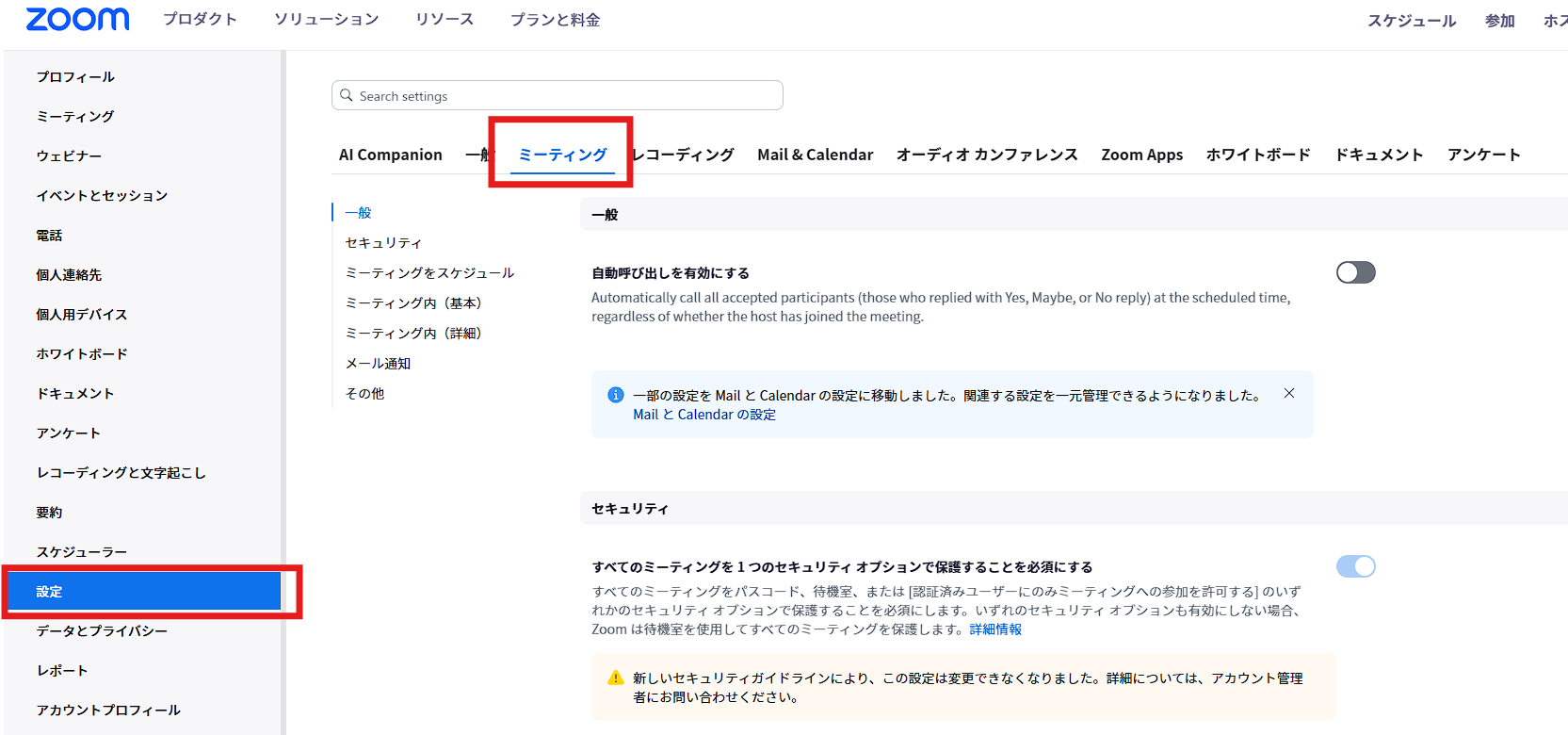Click the セキュリティ section header

630,509
